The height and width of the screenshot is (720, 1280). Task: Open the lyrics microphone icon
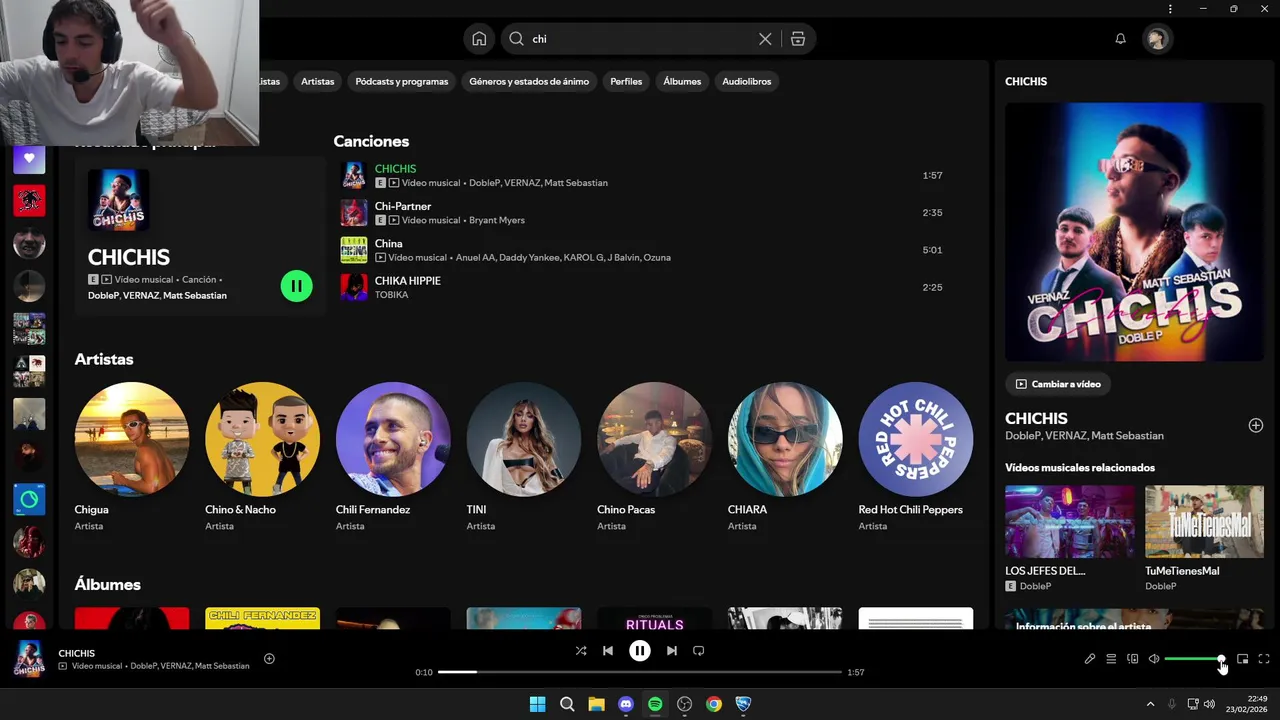pos(1090,659)
